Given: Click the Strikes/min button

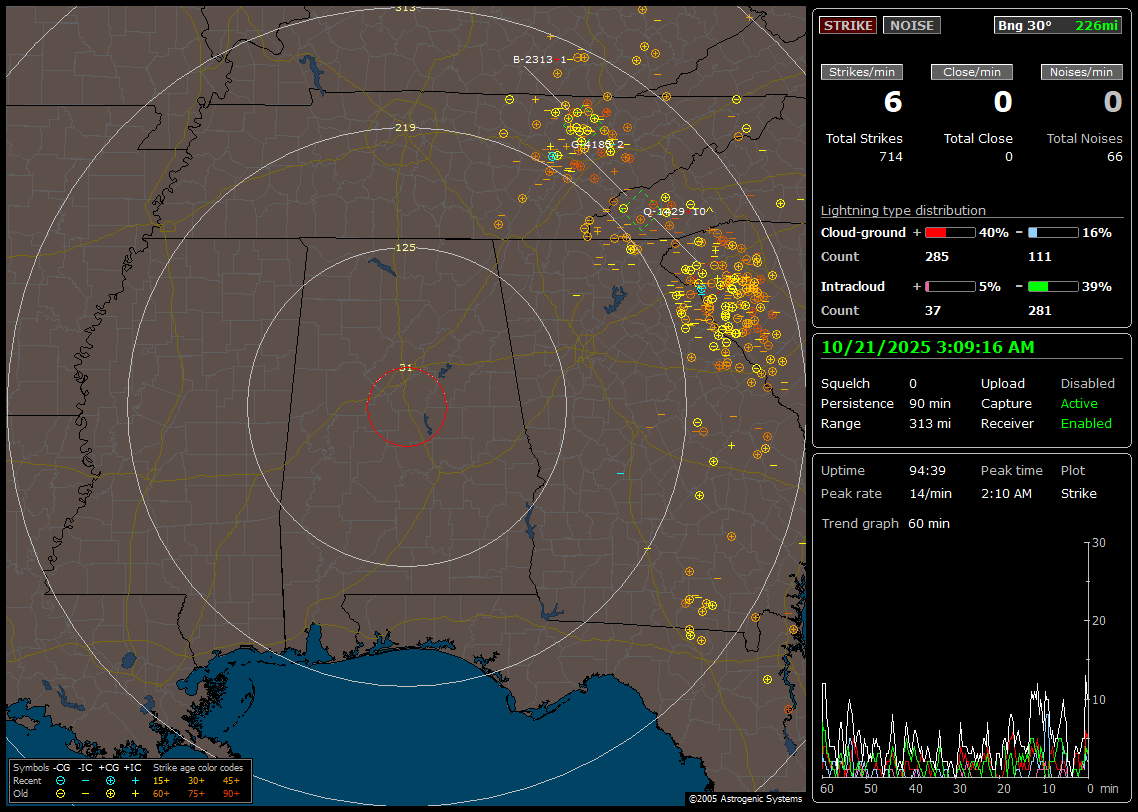Looking at the screenshot, I should pos(862,72).
